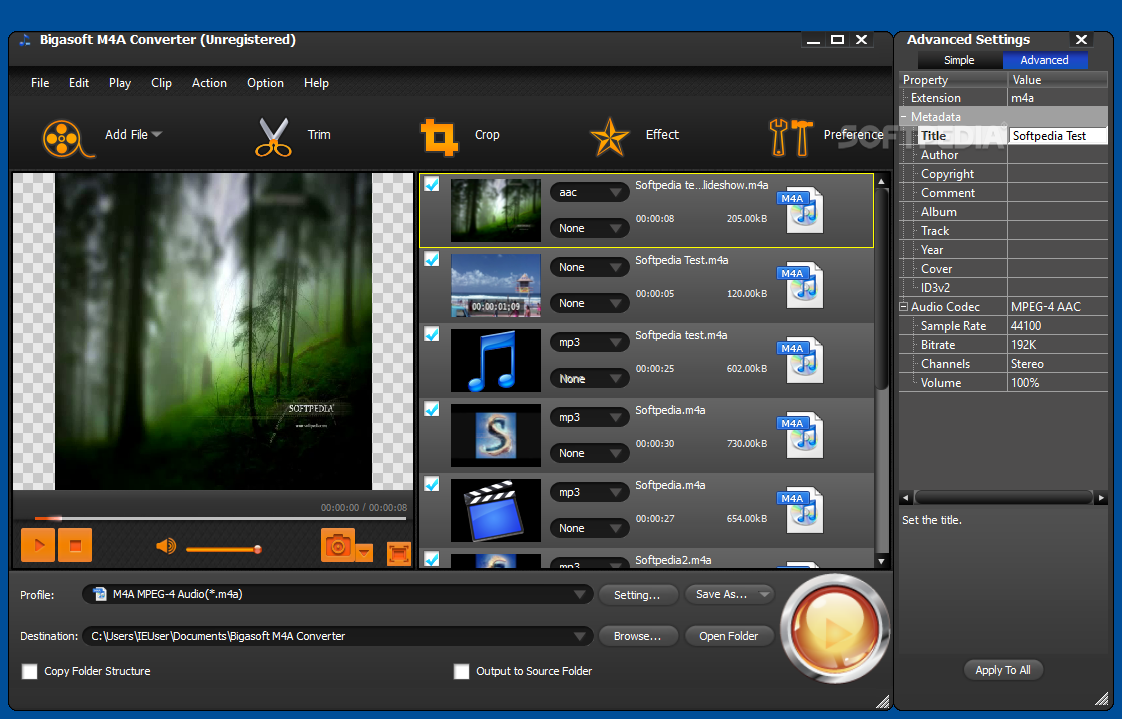
Task: Uncheck Softpedia Test.m4a 120.00kB checkbox
Action: [x=431, y=258]
